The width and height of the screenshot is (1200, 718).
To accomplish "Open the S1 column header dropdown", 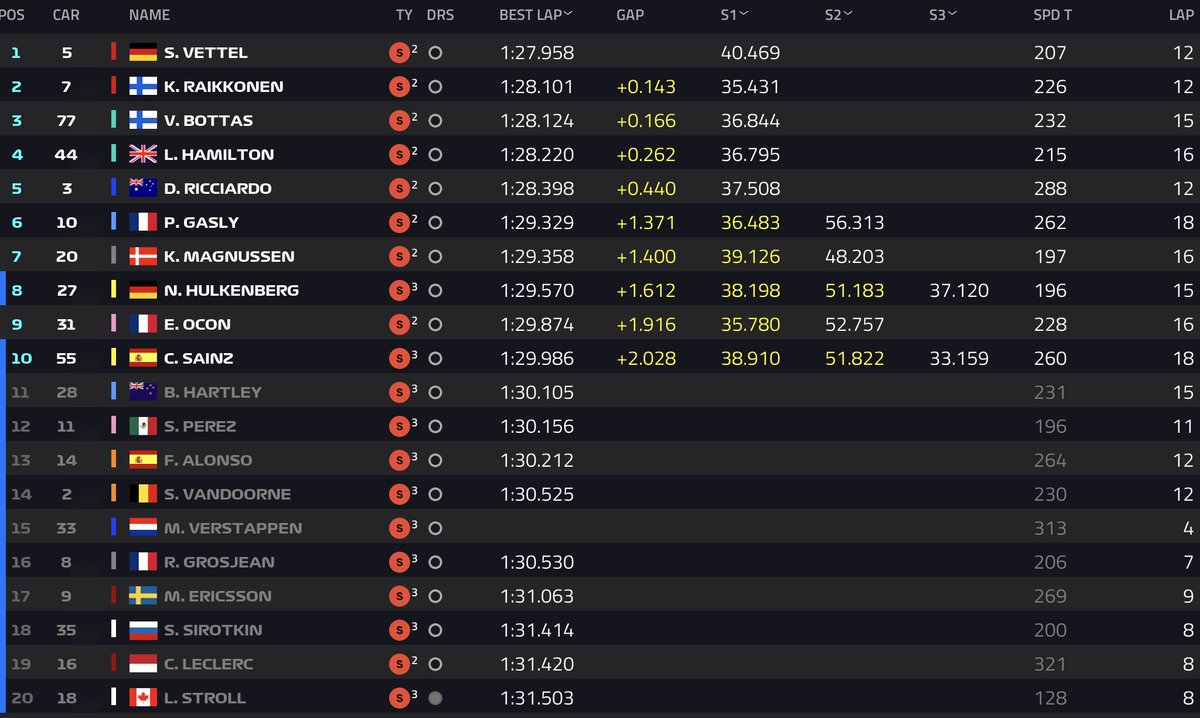I will pos(744,14).
